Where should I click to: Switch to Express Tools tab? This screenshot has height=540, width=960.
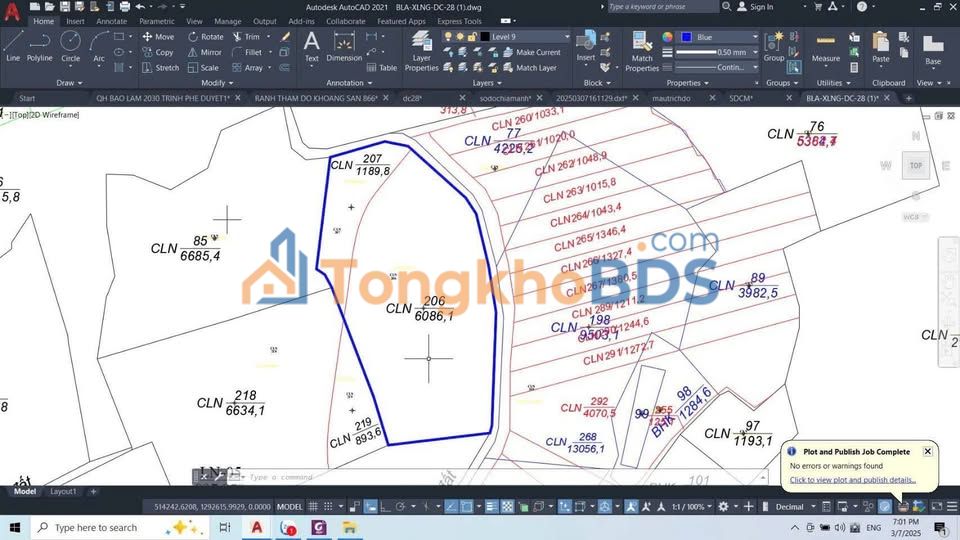(x=459, y=21)
